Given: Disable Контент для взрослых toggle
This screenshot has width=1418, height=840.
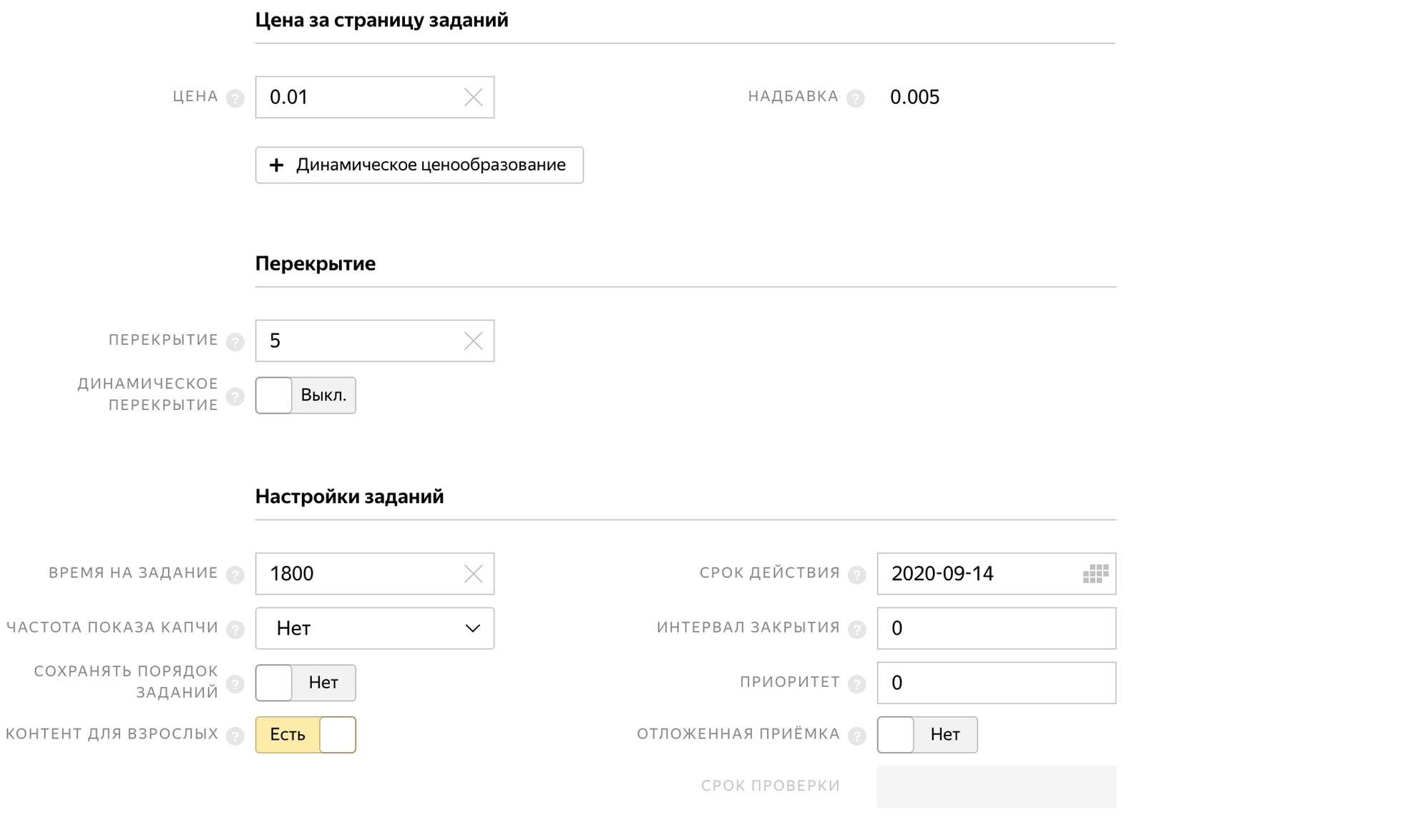Looking at the screenshot, I should [x=305, y=735].
